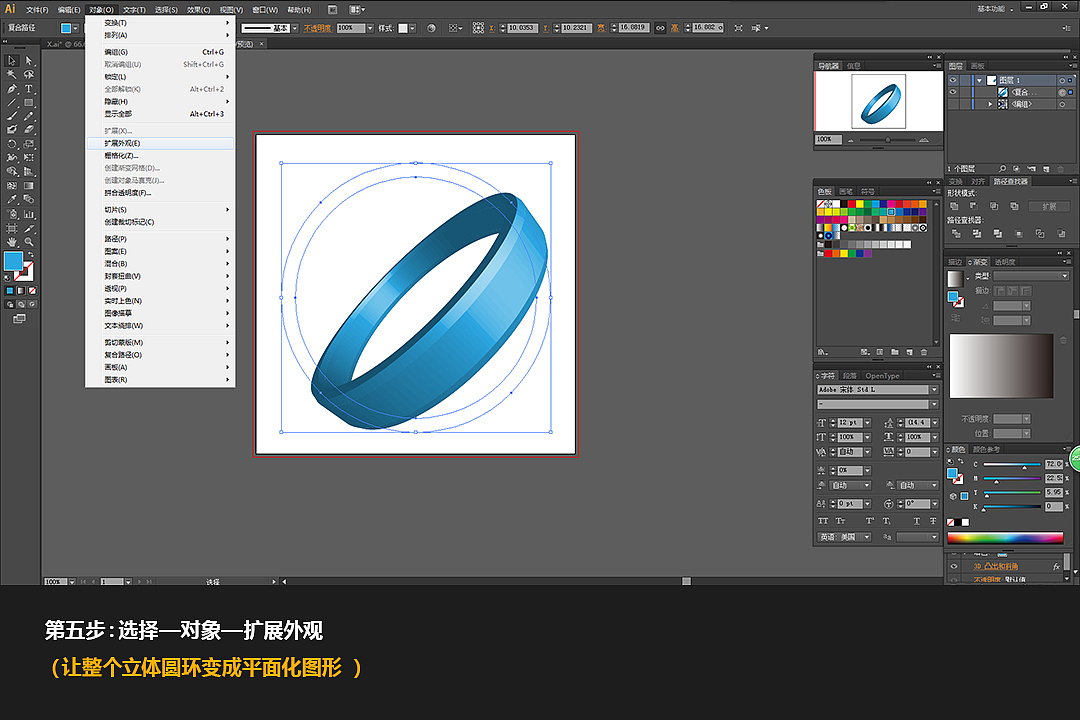Viewport: 1080px width, 720px height.
Task: Click the recolor artwork wheel icon
Action: (431, 28)
